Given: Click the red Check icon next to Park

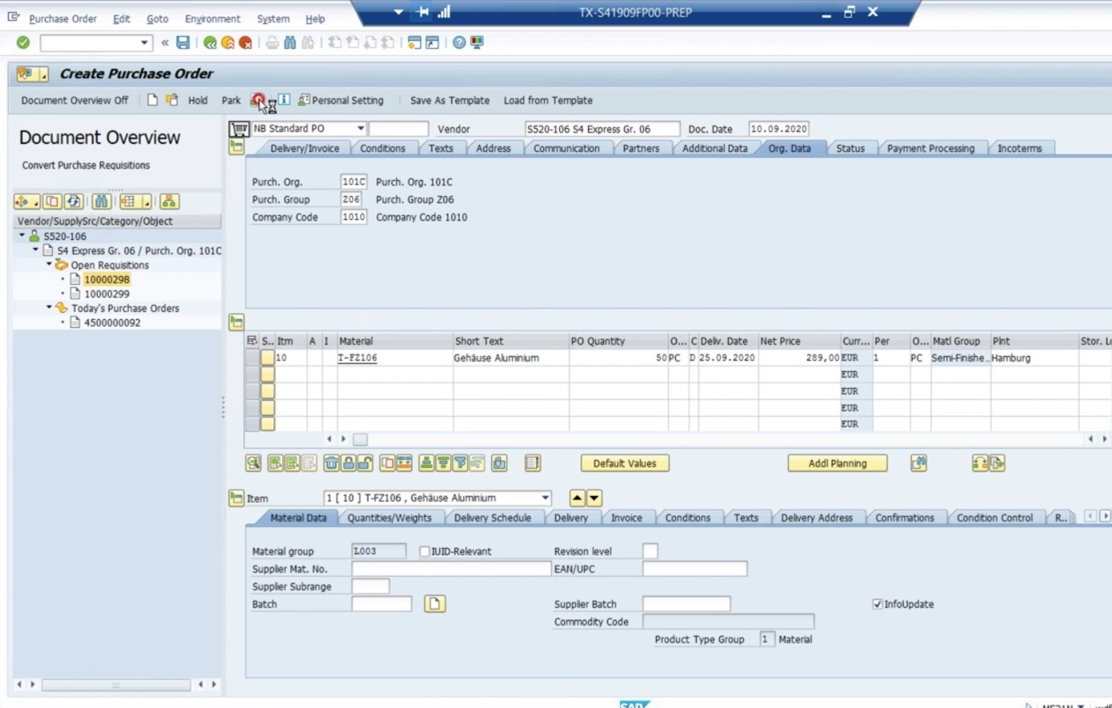Looking at the screenshot, I should coord(258,100).
